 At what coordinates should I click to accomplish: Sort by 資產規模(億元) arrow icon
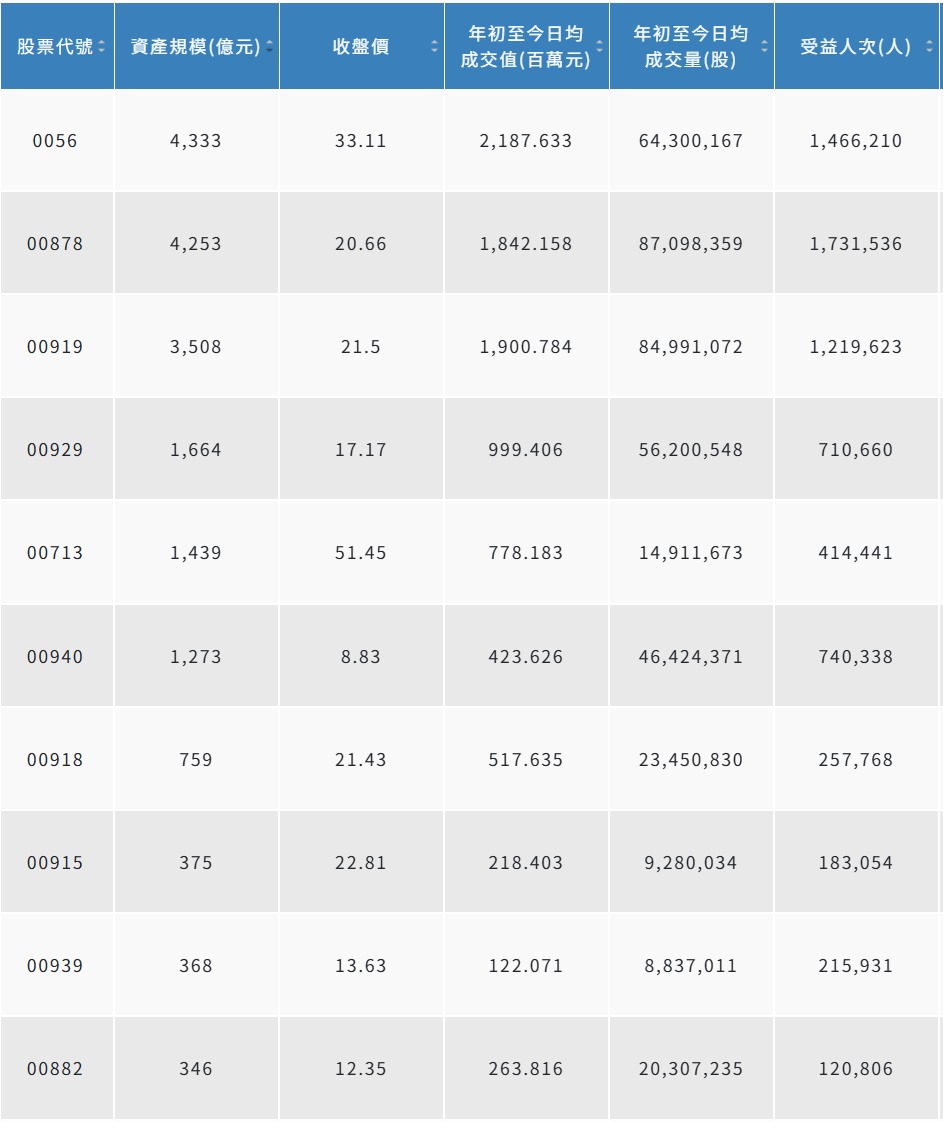click(269, 47)
